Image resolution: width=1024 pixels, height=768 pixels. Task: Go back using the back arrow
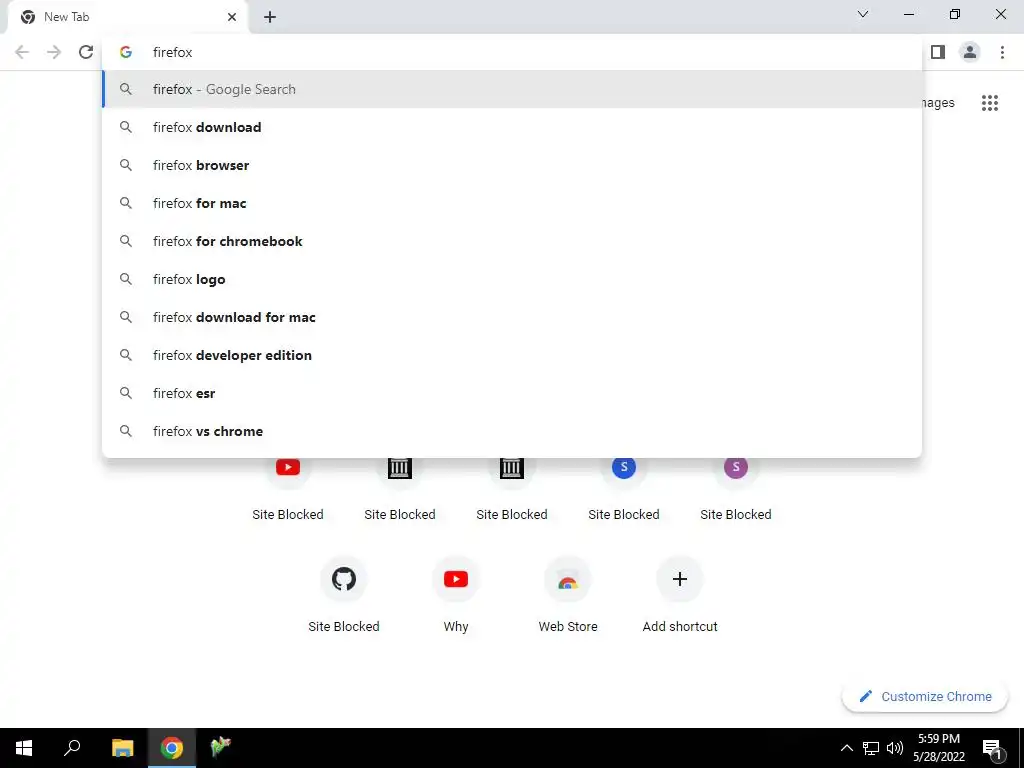pyautogui.click(x=22, y=52)
